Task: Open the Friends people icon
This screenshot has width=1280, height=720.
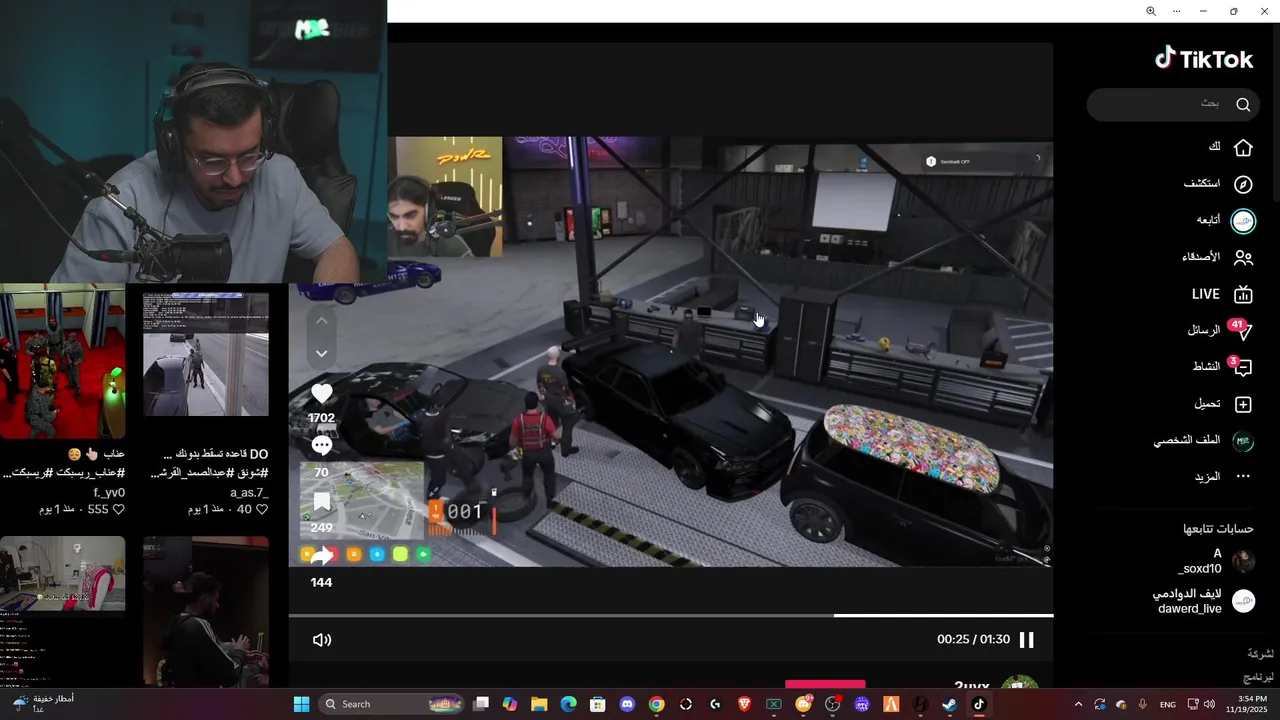Action: click(1243, 257)
